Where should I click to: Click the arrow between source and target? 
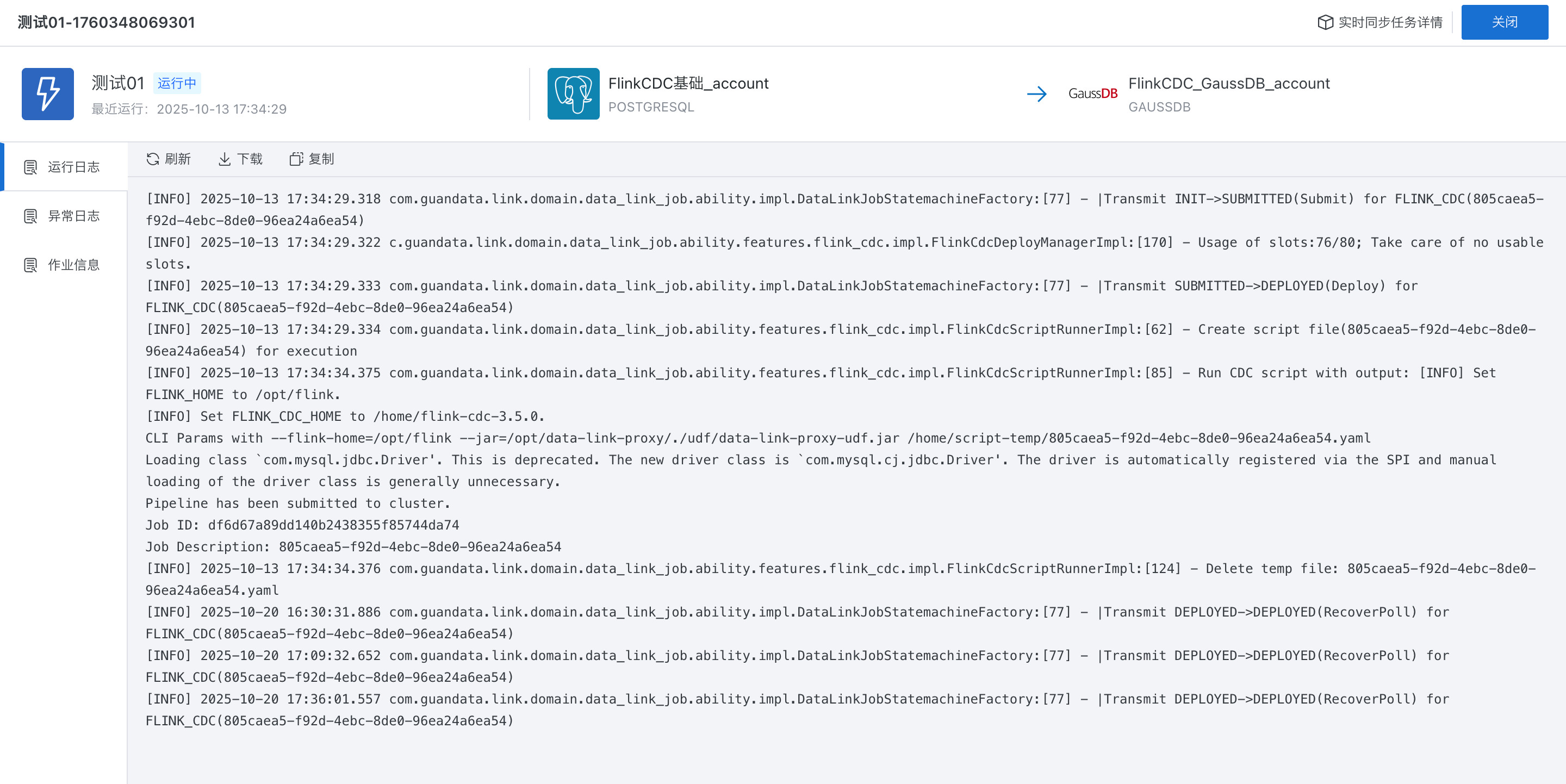coord(1036,94)
